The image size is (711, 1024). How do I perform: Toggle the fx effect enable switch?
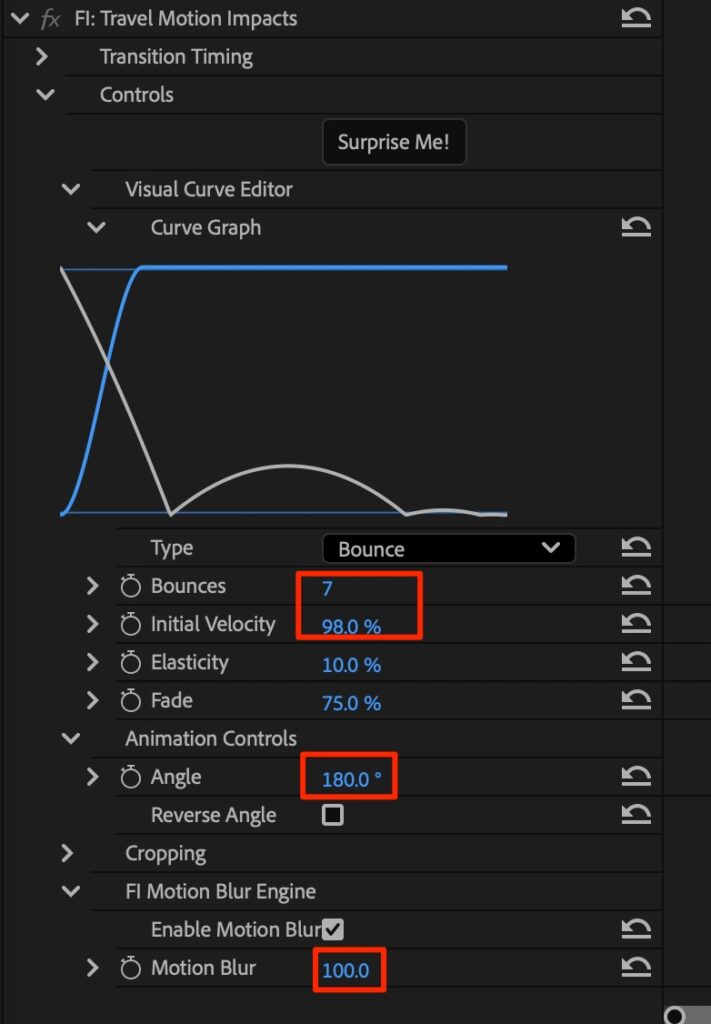50,19
